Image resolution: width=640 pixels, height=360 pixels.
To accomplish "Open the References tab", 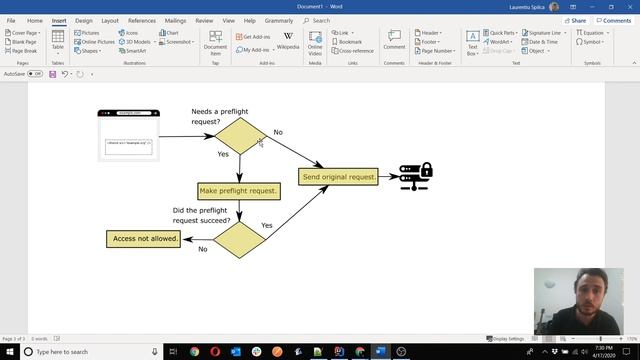I will click(x=142, y=20).
